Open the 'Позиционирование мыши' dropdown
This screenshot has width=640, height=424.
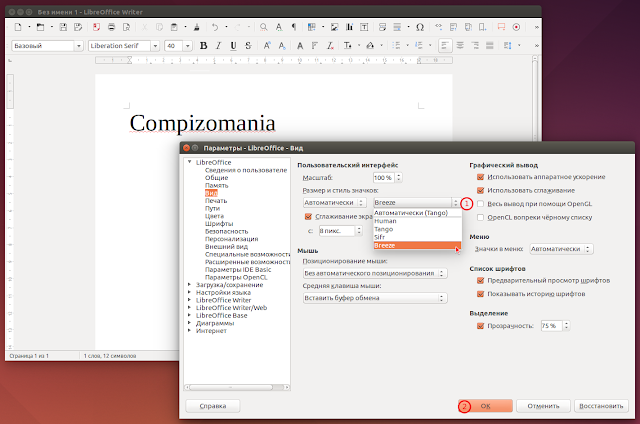pyautogui.click(x=375, y=273)
